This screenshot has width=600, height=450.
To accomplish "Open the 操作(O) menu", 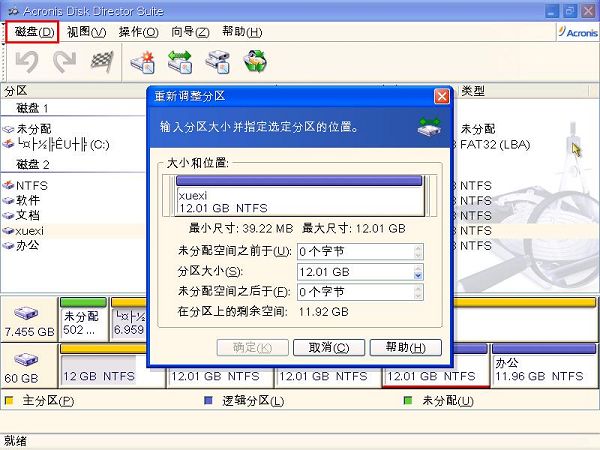I will [x=138, y=32].
